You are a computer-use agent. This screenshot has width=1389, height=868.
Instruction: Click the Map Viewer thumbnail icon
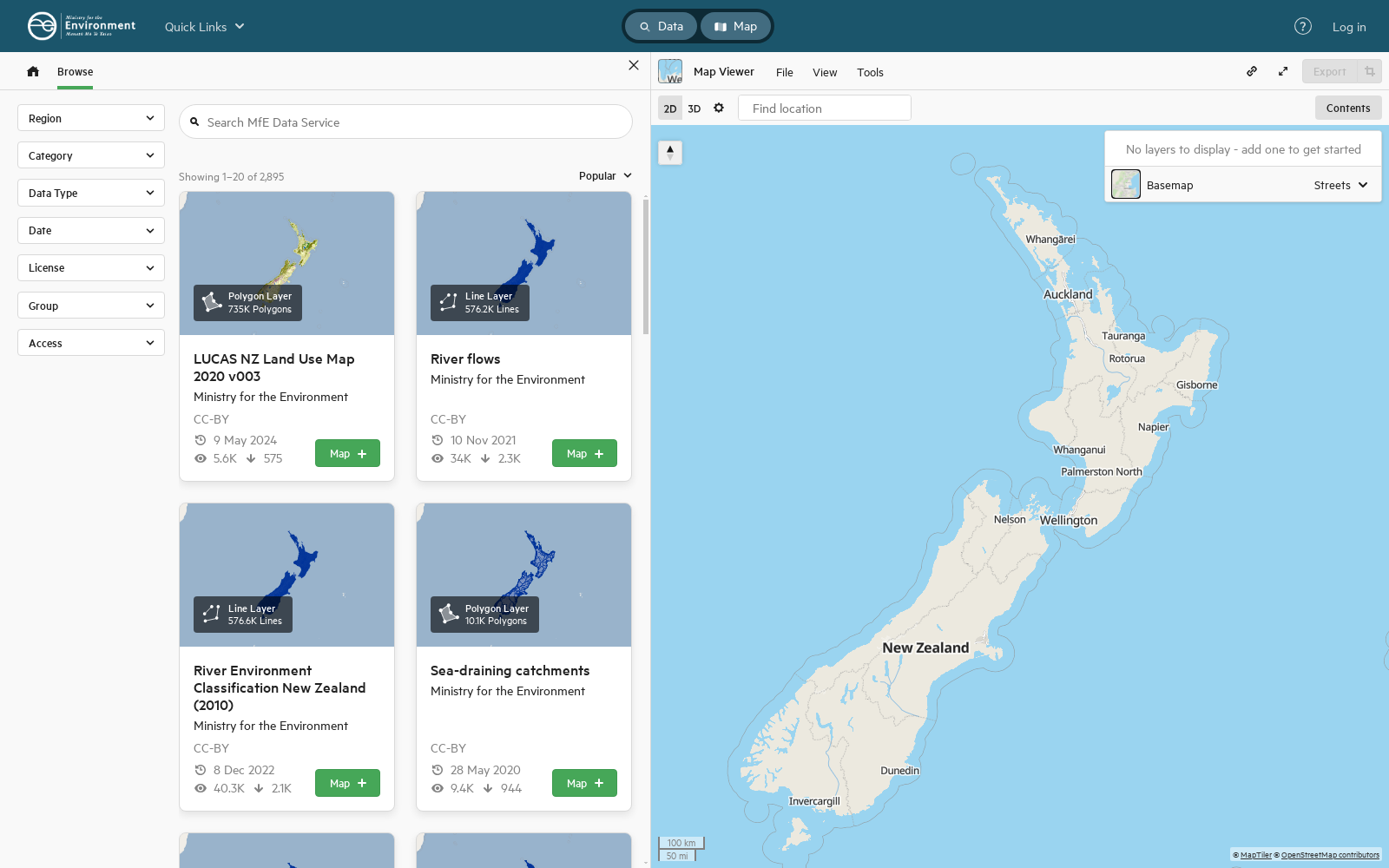point(670,71)
